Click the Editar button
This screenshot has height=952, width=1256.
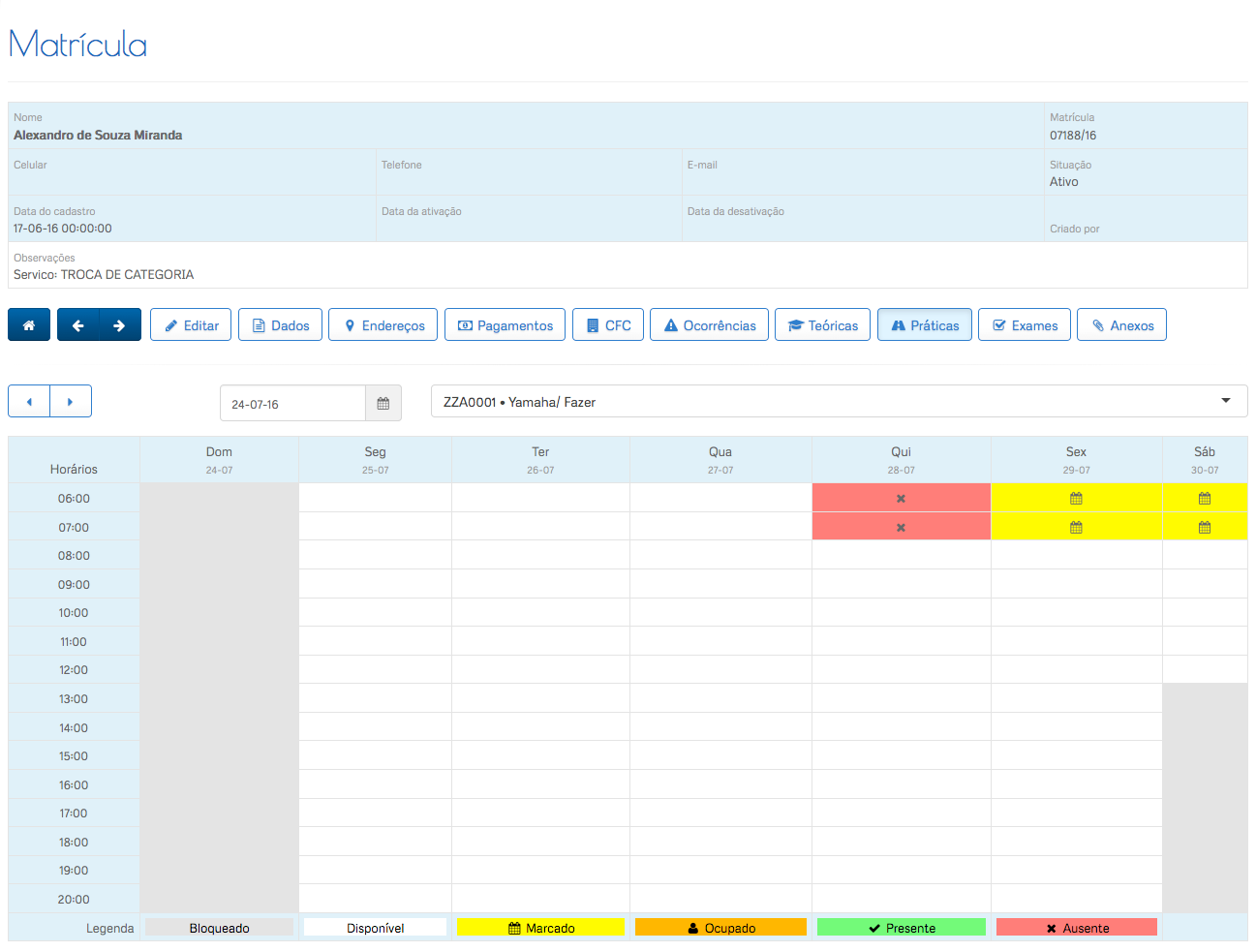(191, 325)
